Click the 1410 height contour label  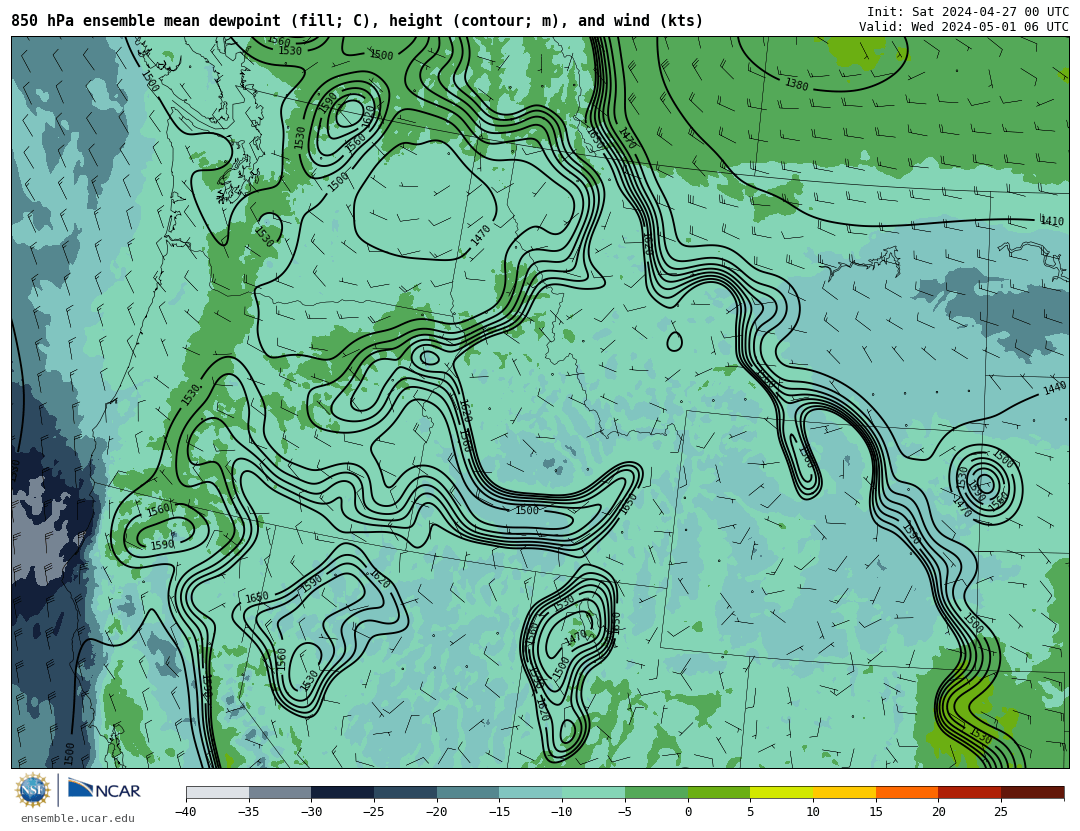(1052, 221)
